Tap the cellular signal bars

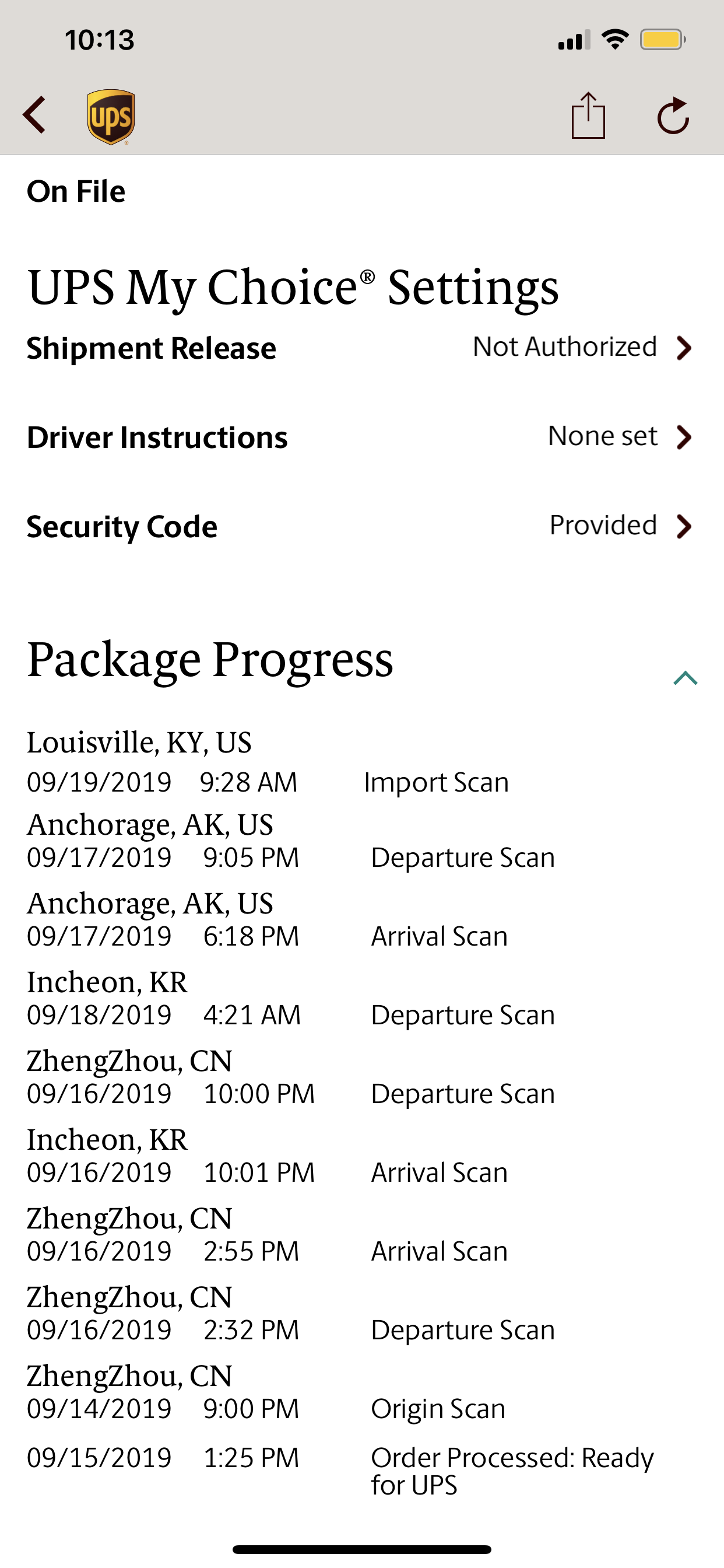[574, 40]
